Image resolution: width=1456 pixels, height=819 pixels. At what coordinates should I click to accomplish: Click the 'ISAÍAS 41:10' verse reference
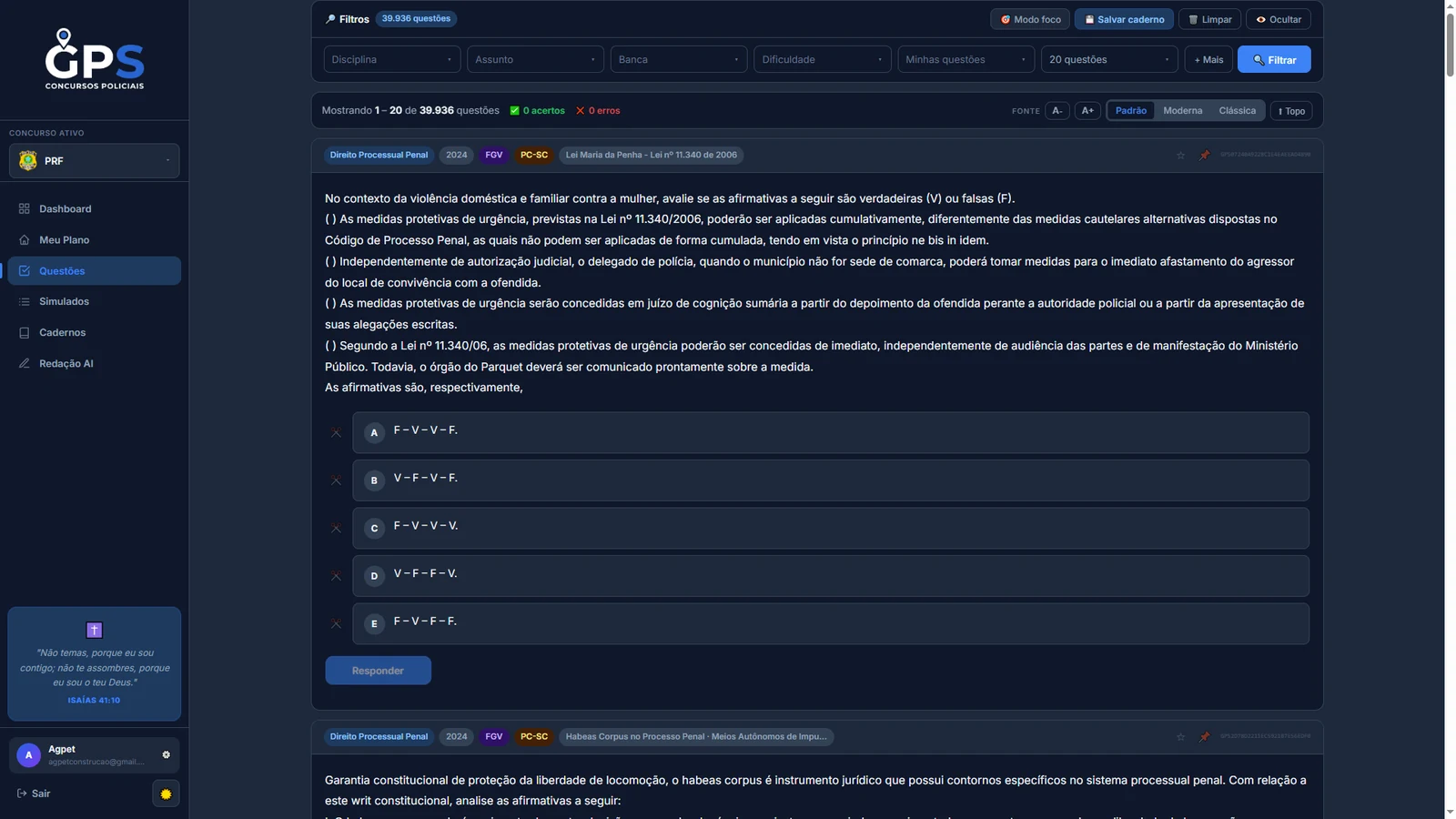[x=94, y=701]
